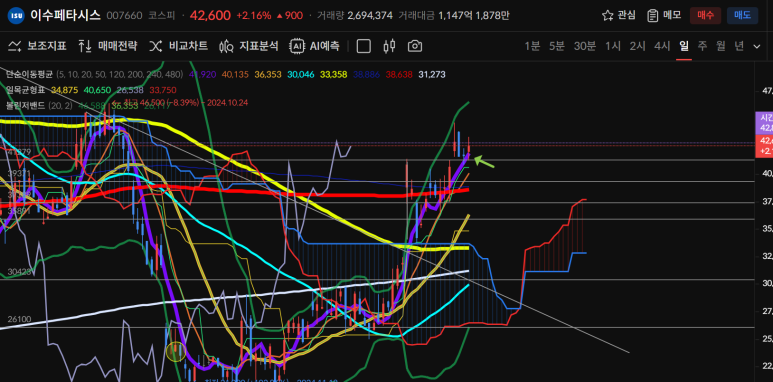Open 지표분석 indicator analysis
The height and width of the screenshot is (382, 773).
tap(249, 46)
